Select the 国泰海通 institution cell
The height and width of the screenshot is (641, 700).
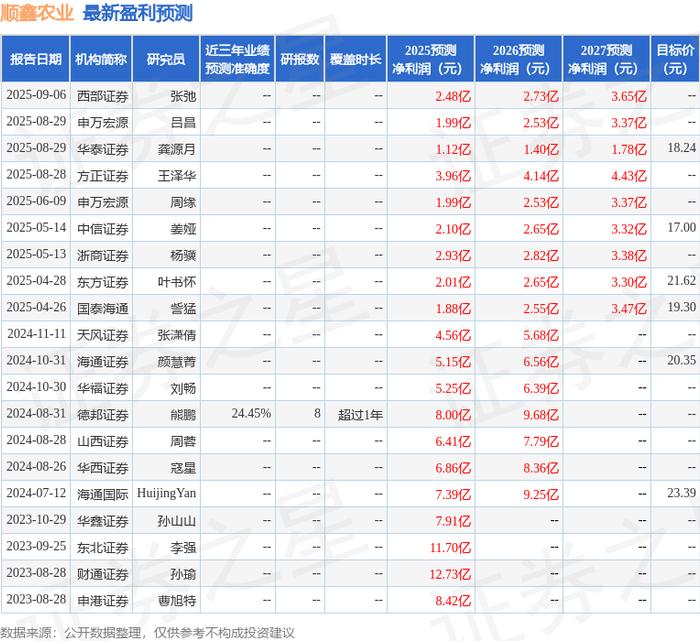tap(103, 308)
